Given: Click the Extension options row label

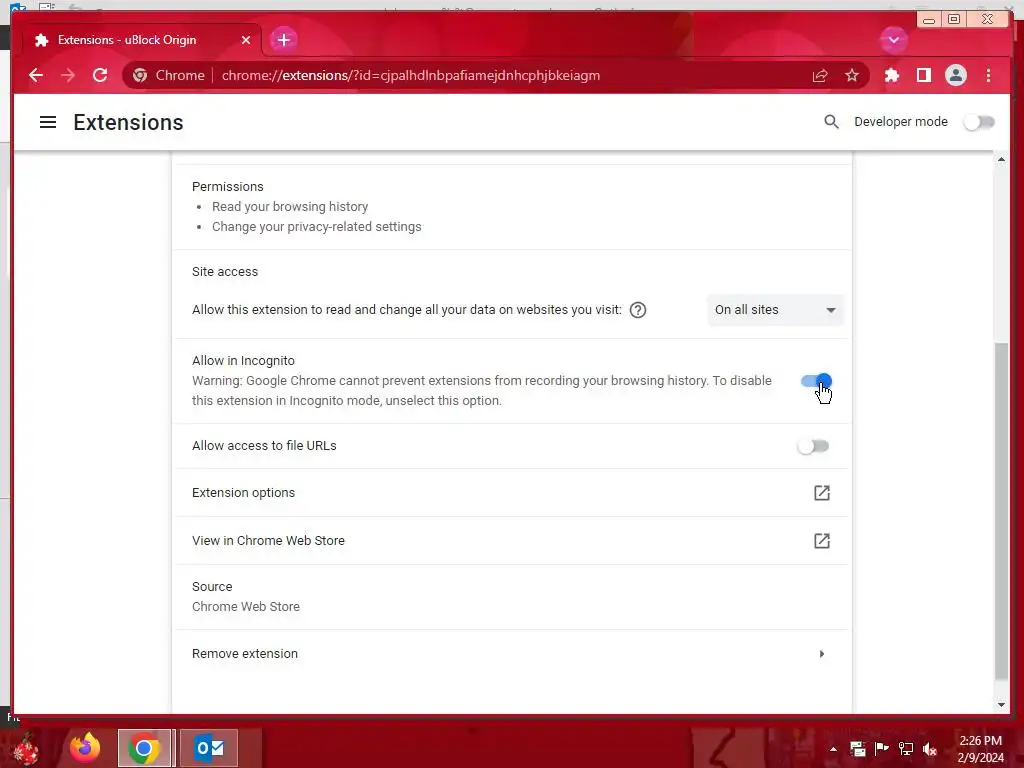Looking at the screenshot, I should tap(244, 493).
